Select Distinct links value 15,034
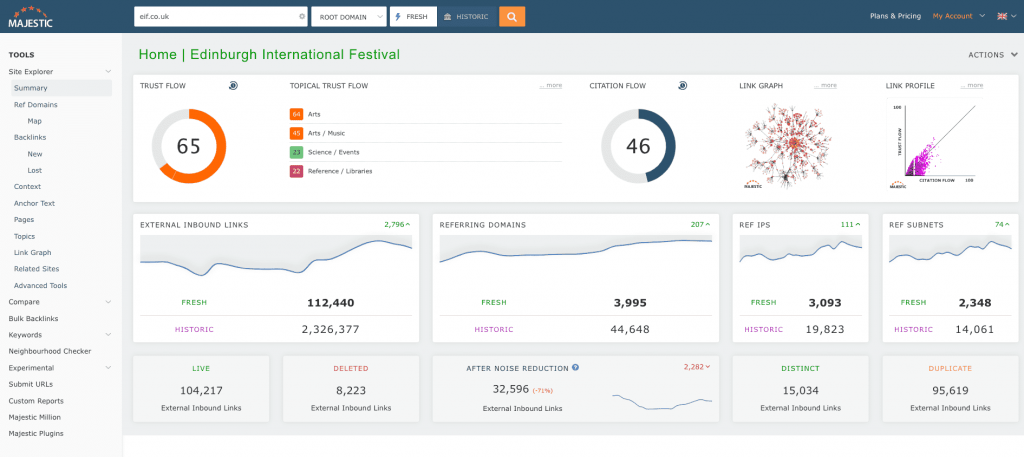The image size is (1024, 457). (801, 391)
